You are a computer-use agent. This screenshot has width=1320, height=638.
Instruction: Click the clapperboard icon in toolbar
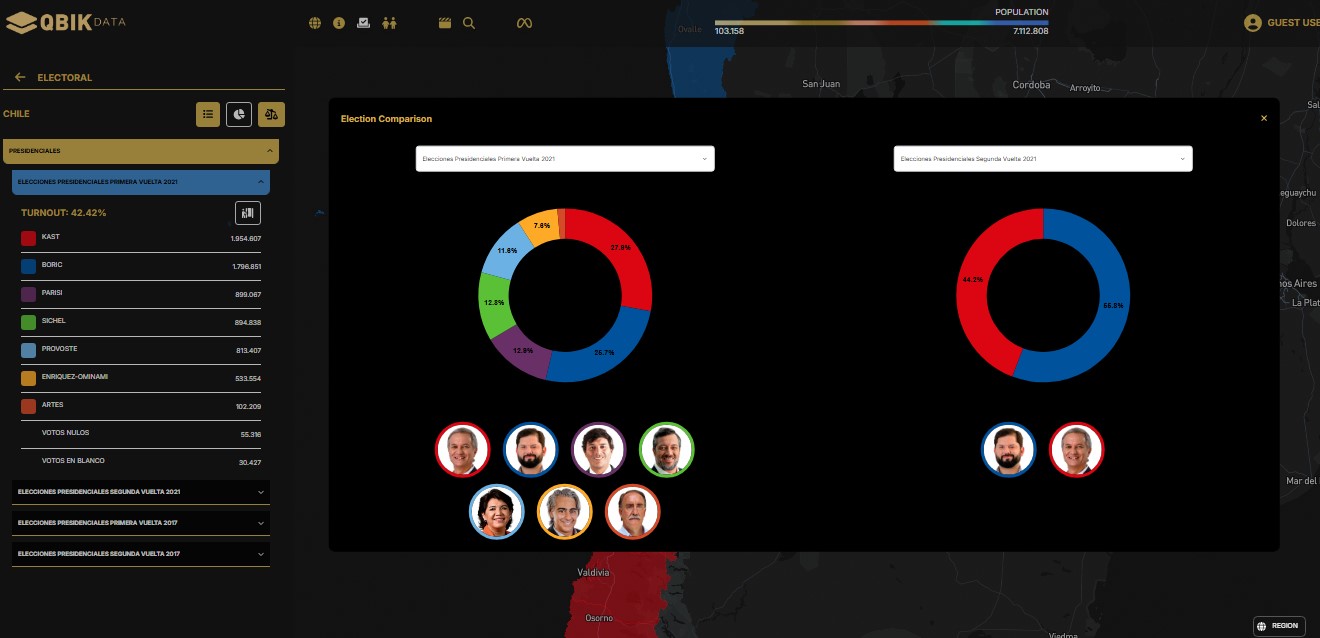(x=445, y=23)
